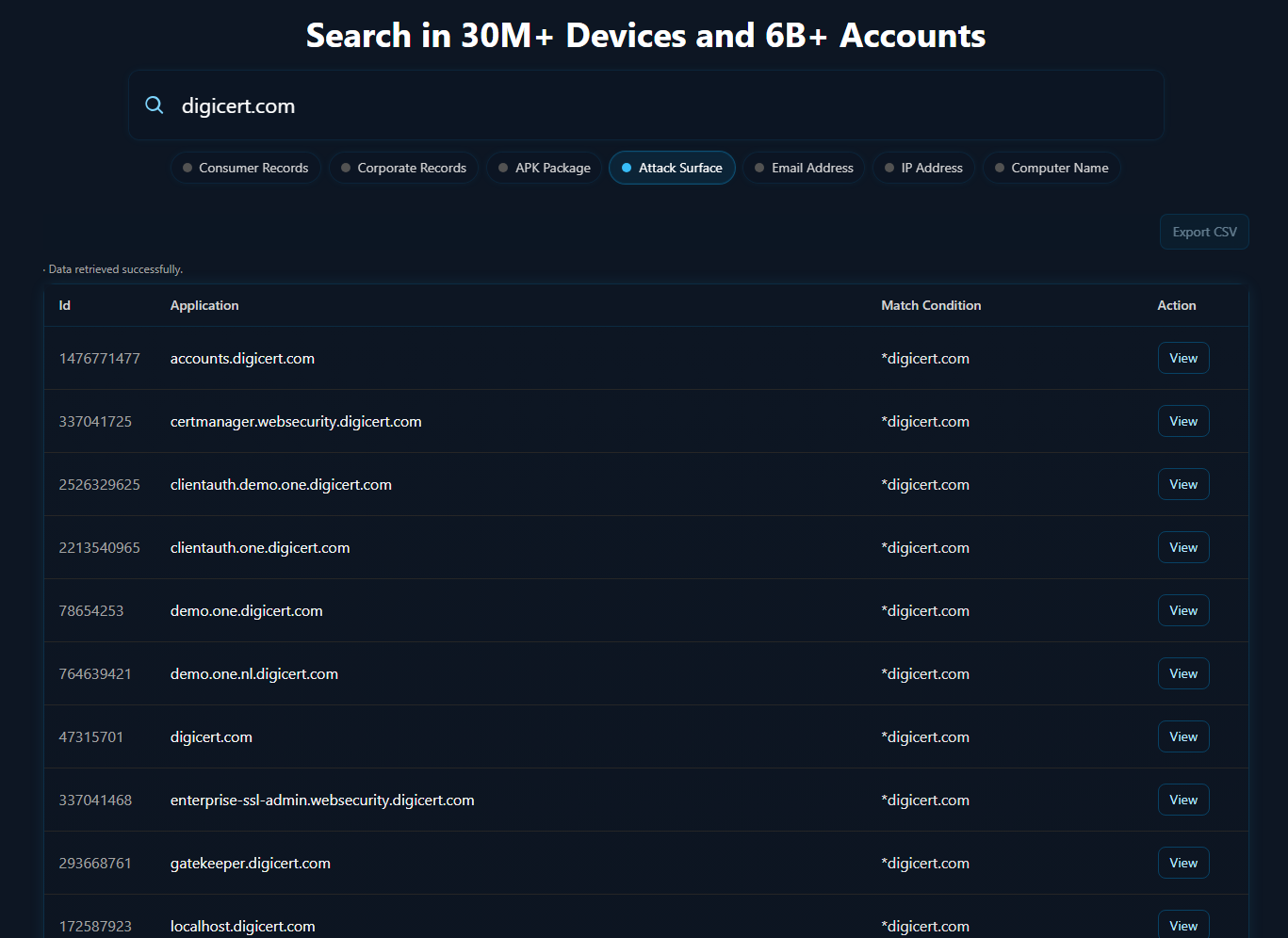Image resolution: width=1288 pixels, height=938 pixels.
Task: View the digicert.com root domain row
Action: [x=1183, y=736]
